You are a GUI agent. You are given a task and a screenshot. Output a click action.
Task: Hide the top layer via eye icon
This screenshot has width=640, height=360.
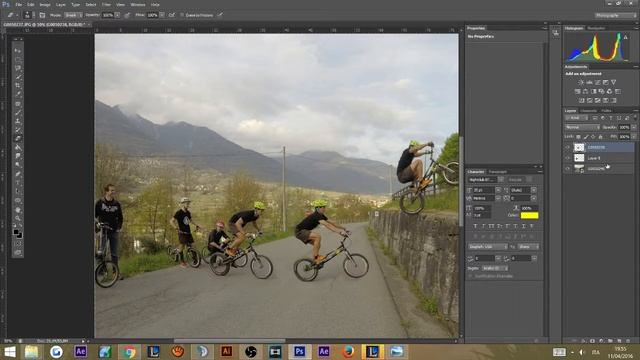tap(568, 147)
